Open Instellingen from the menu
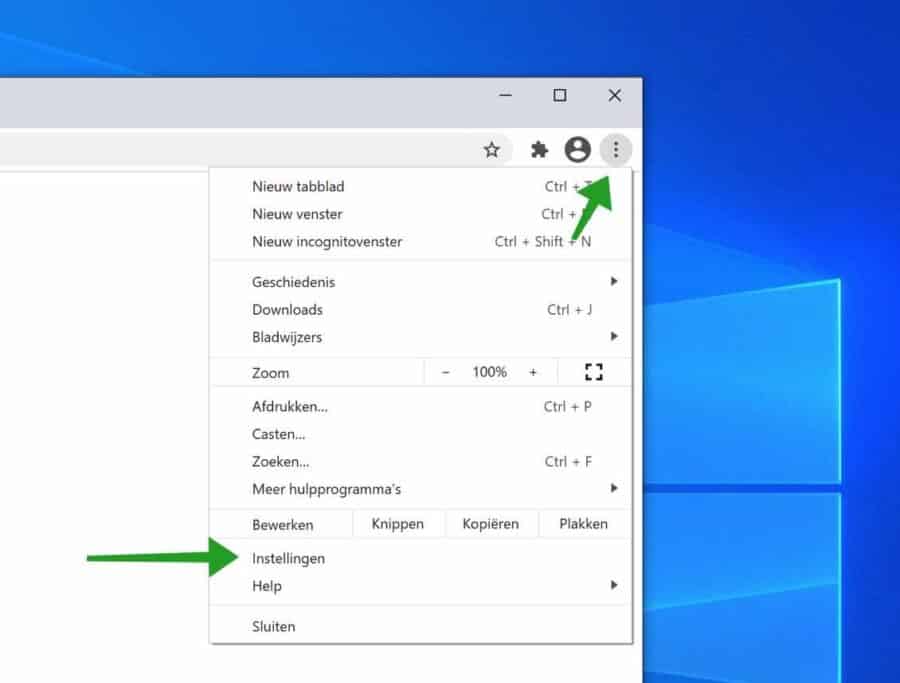The image size is (900, 683). pos(289,558)
